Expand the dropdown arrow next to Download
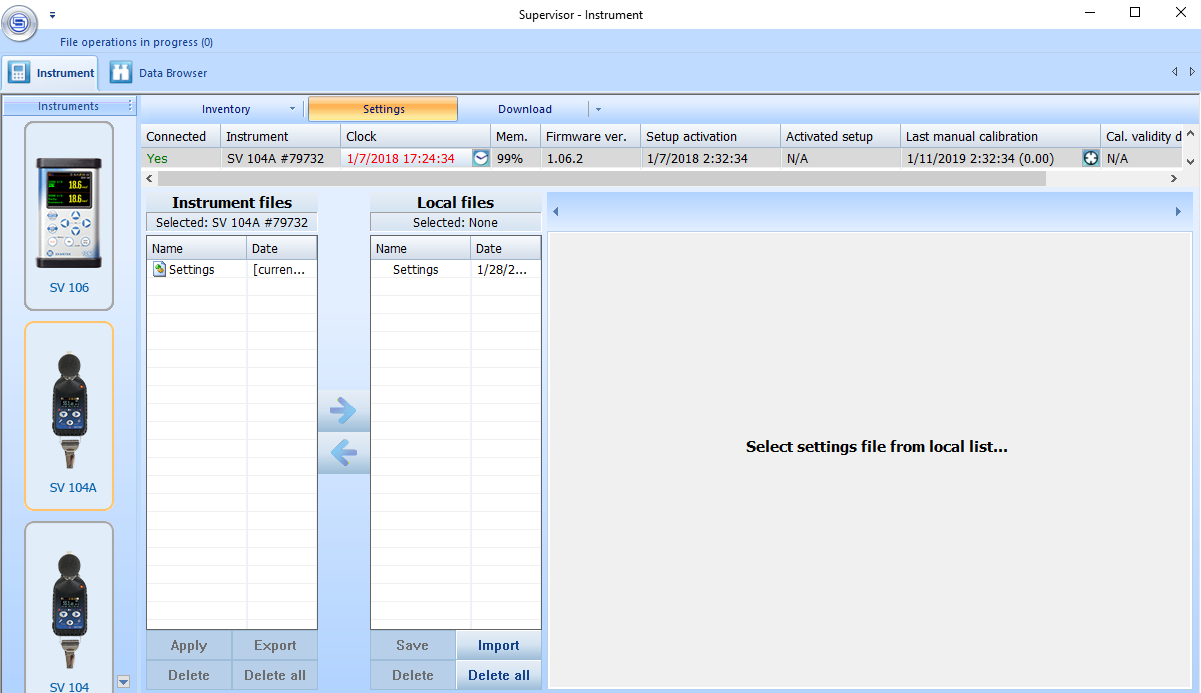Screen dimensions: 1201x693 point(598,109)
